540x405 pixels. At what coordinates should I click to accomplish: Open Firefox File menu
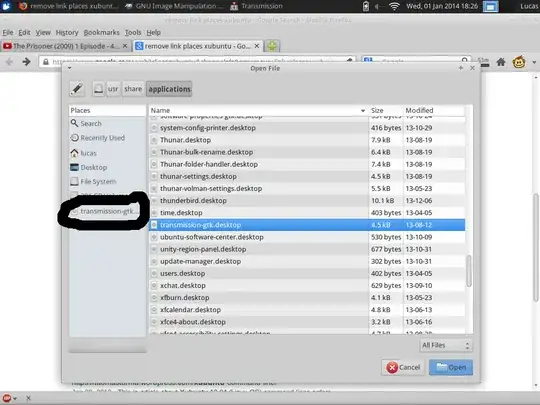pyautogui.click(x=8, y=32)
